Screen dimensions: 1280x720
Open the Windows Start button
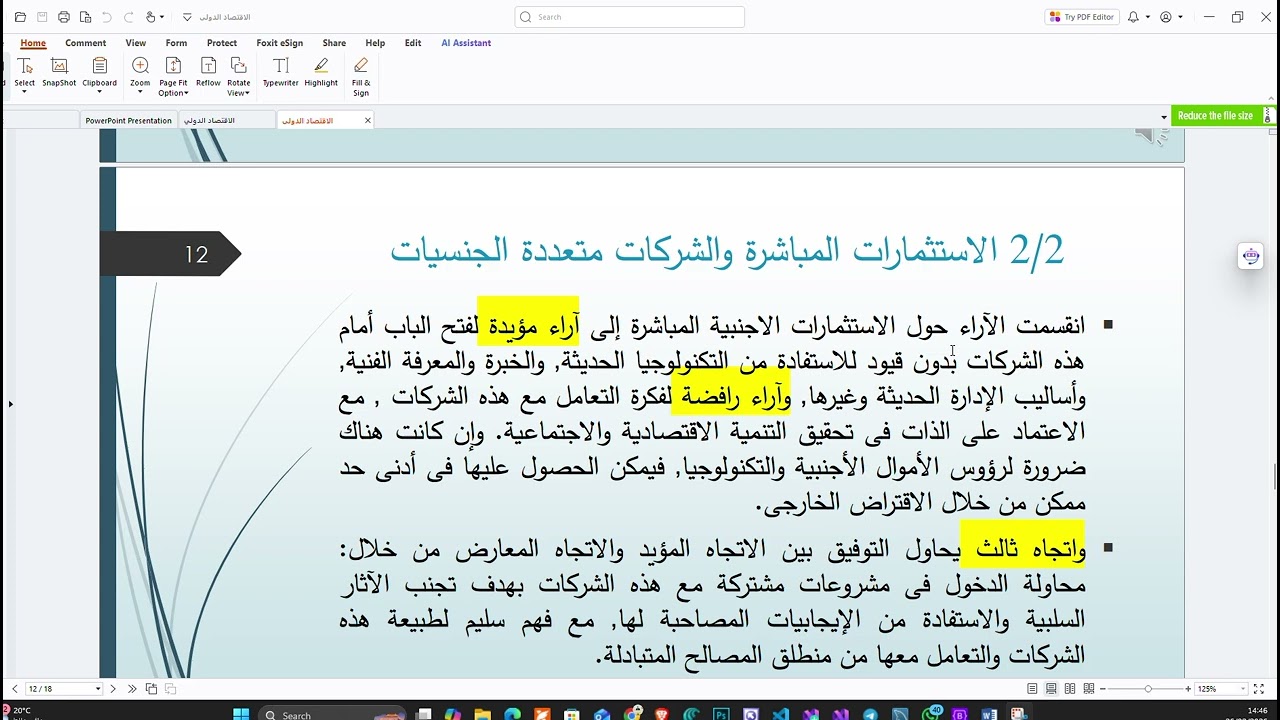coord(240,714)
